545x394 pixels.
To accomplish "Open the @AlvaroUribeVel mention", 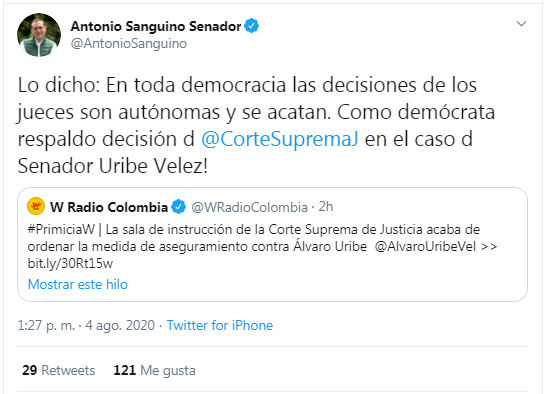I will (x=425, y=247).
